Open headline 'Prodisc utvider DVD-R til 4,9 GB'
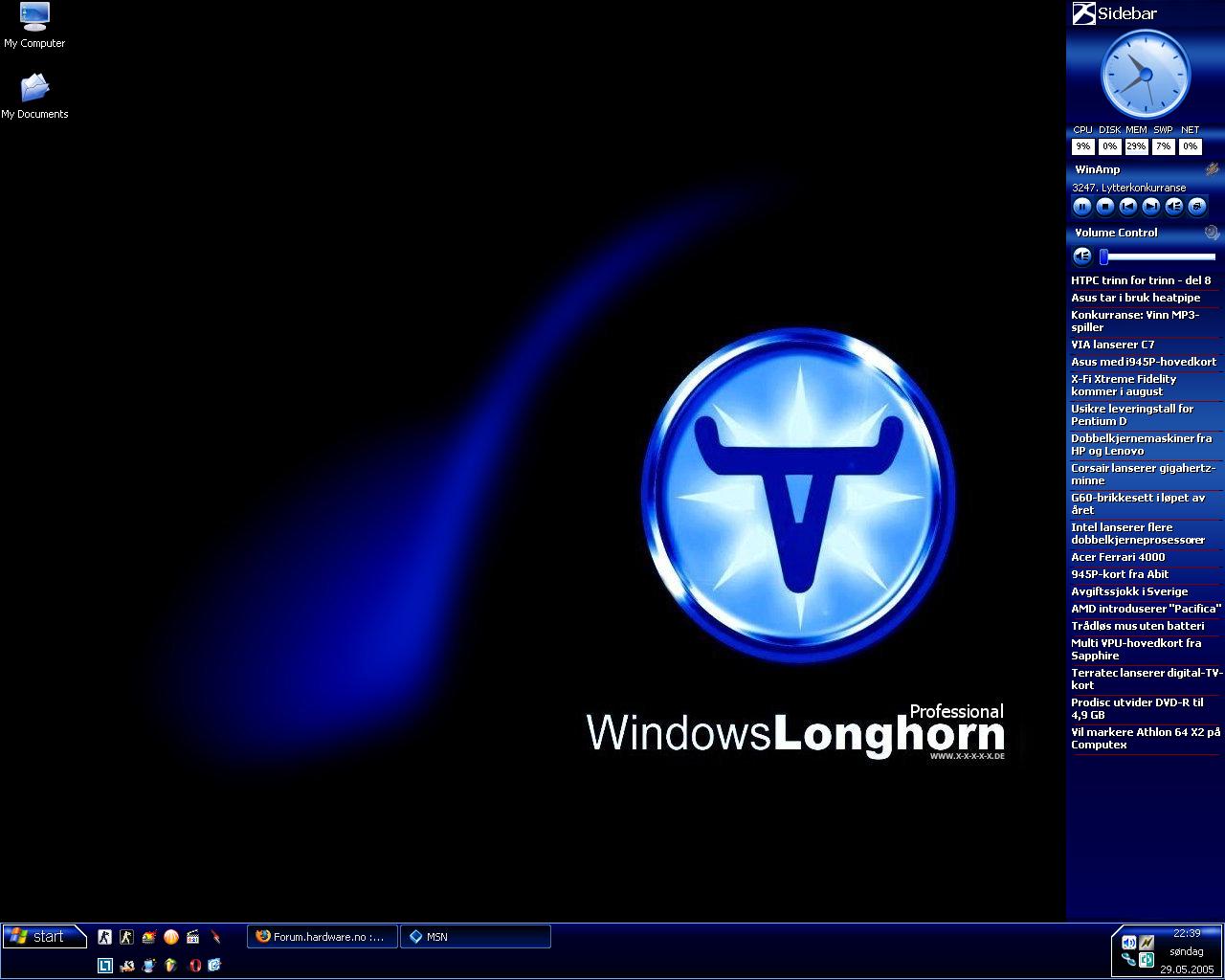The image size is (1225, 980). [x=1137, y=708]
